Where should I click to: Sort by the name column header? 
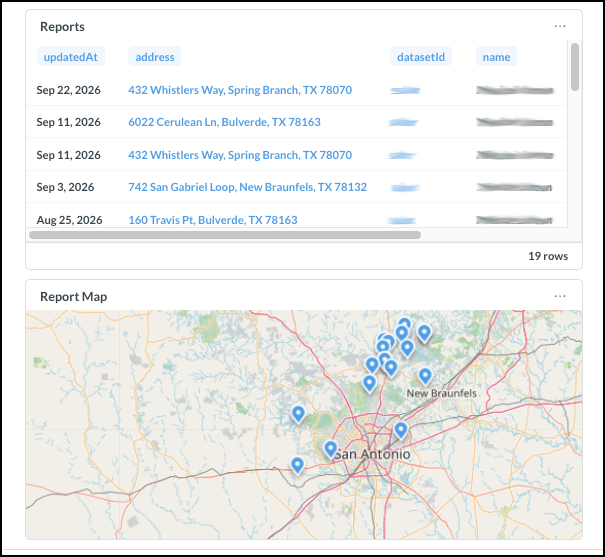[x=496, y=57]
